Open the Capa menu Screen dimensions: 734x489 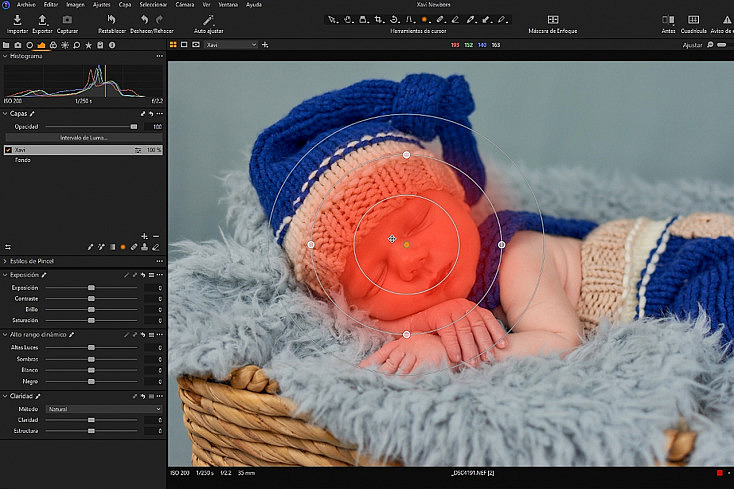click(125, 5)
